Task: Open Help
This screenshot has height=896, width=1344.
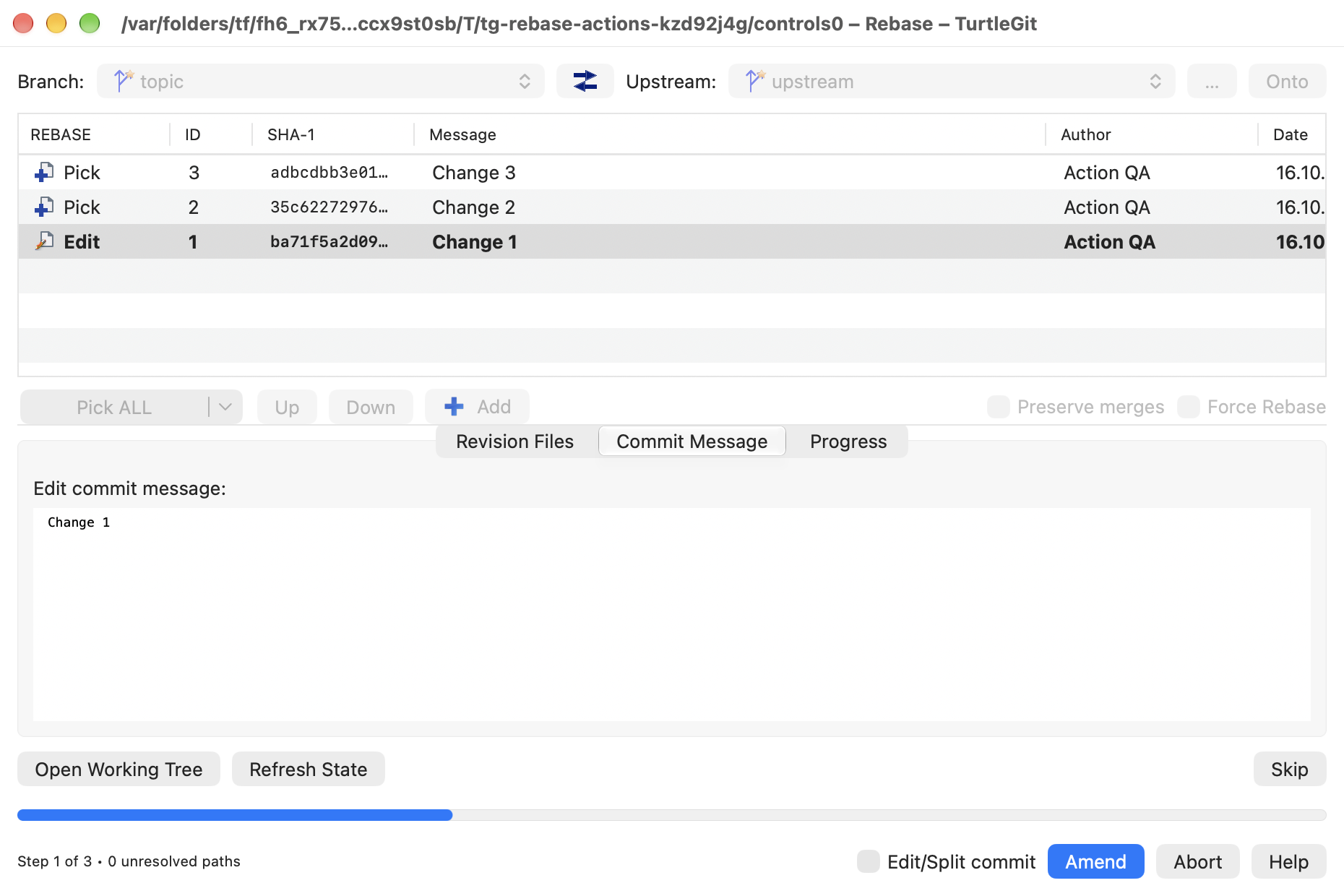Action: click(1288, 861)
